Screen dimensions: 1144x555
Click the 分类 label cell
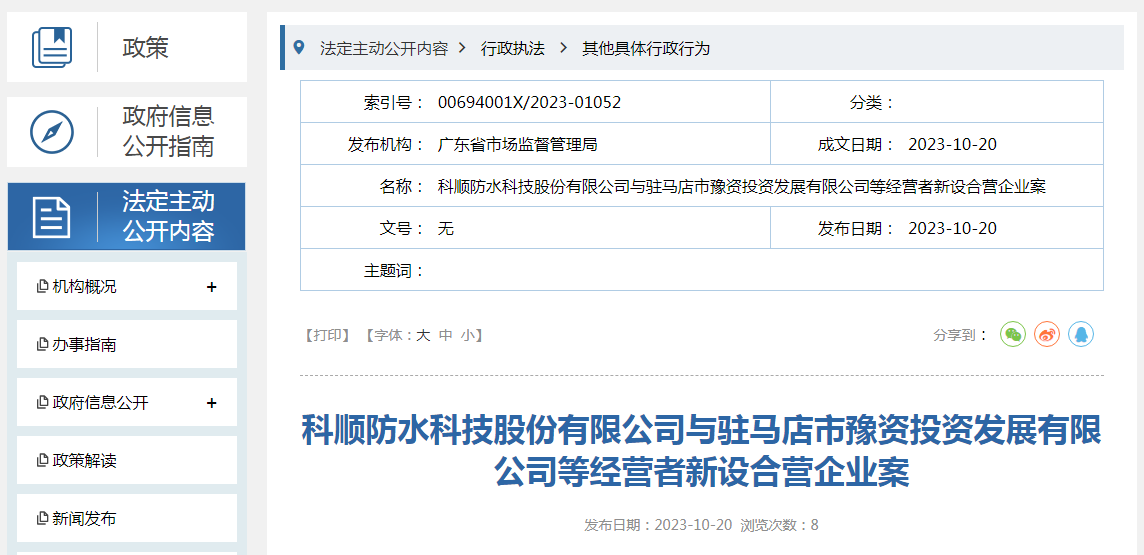tap(872, 102)
